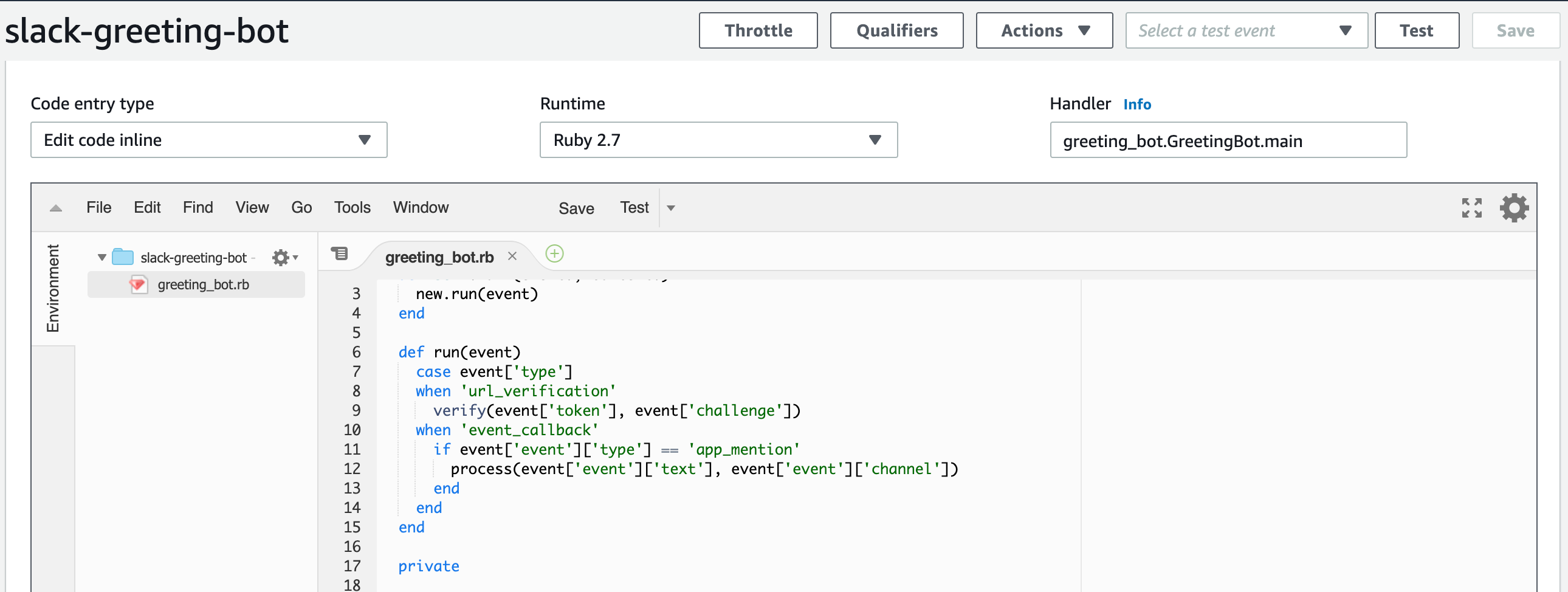Click the green plus to add tab
Image resolution: width=1568 pixels, height=592 pixels.
(x=554, y=253)
